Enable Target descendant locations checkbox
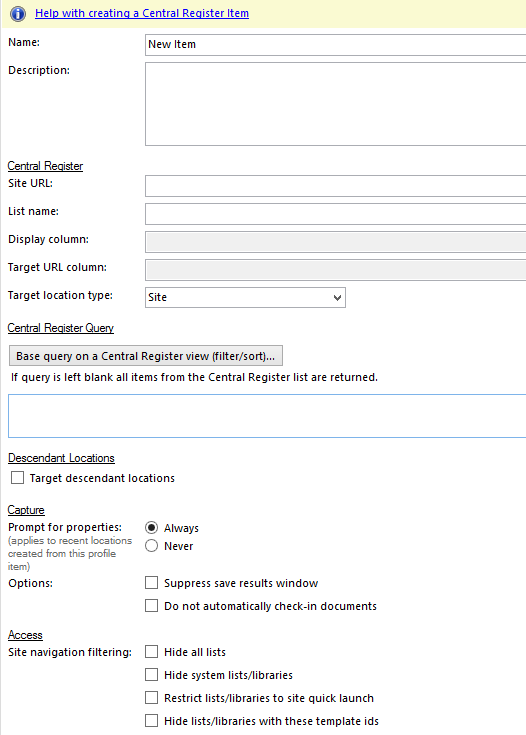This screenshot has height=735, width=526. [17, 478]
